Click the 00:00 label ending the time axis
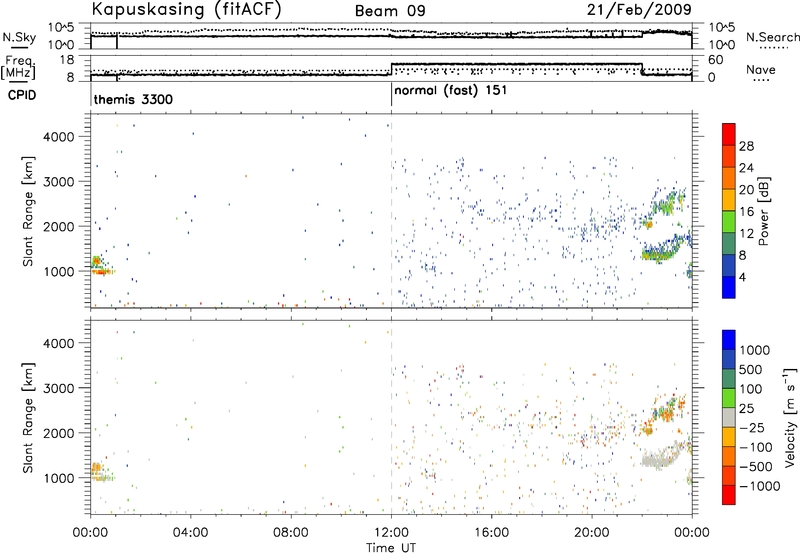This screenshot has height=554, width=800. click(692, 533)
